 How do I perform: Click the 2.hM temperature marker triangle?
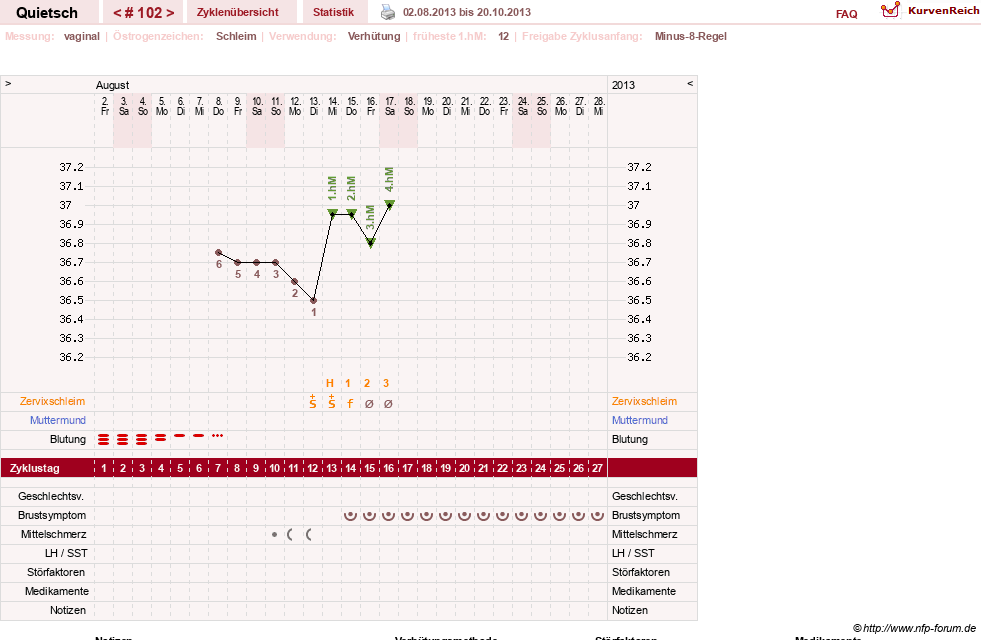[352, 213]
